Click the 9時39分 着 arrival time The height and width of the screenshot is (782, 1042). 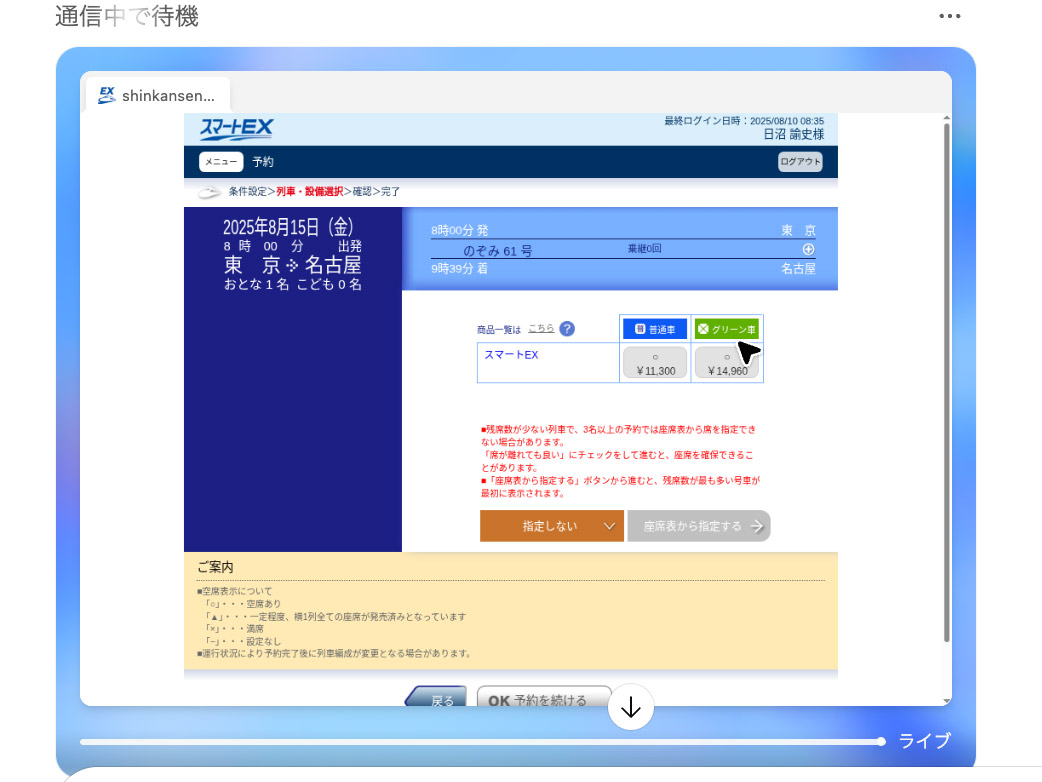click(x=460, y=268)
